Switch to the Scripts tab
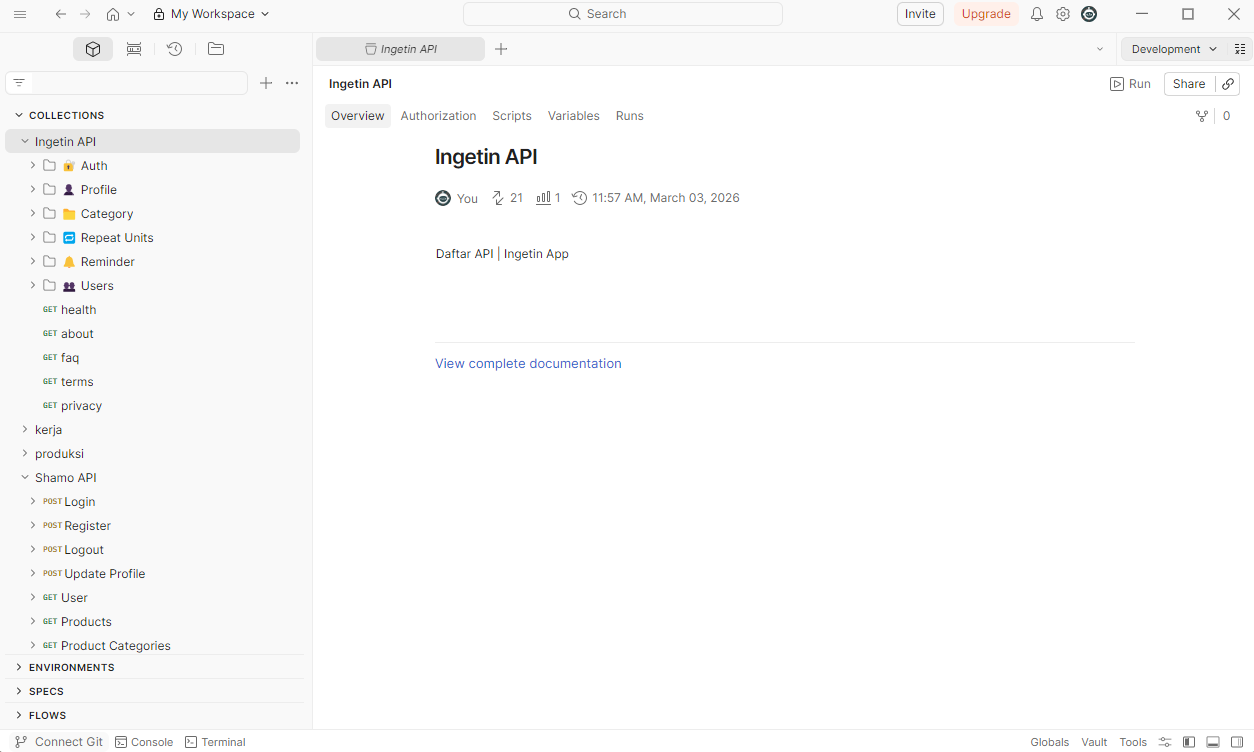 point(512,116)
